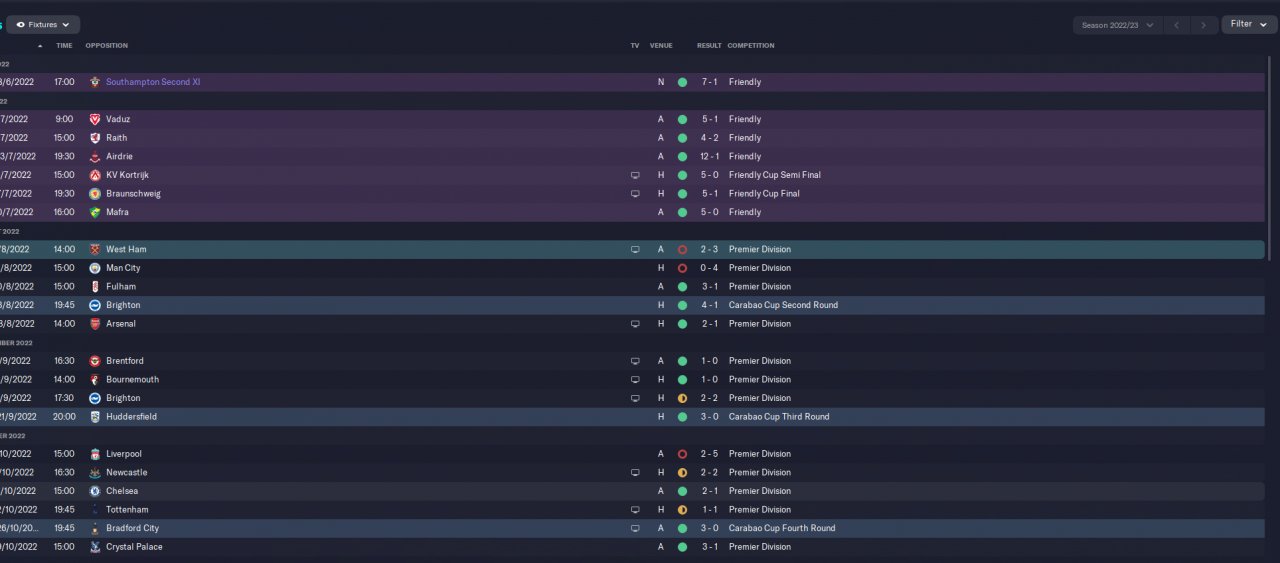1280x563 pixels.
Task: Open the Season 2022/23 selector
Action: point(1116,25)
